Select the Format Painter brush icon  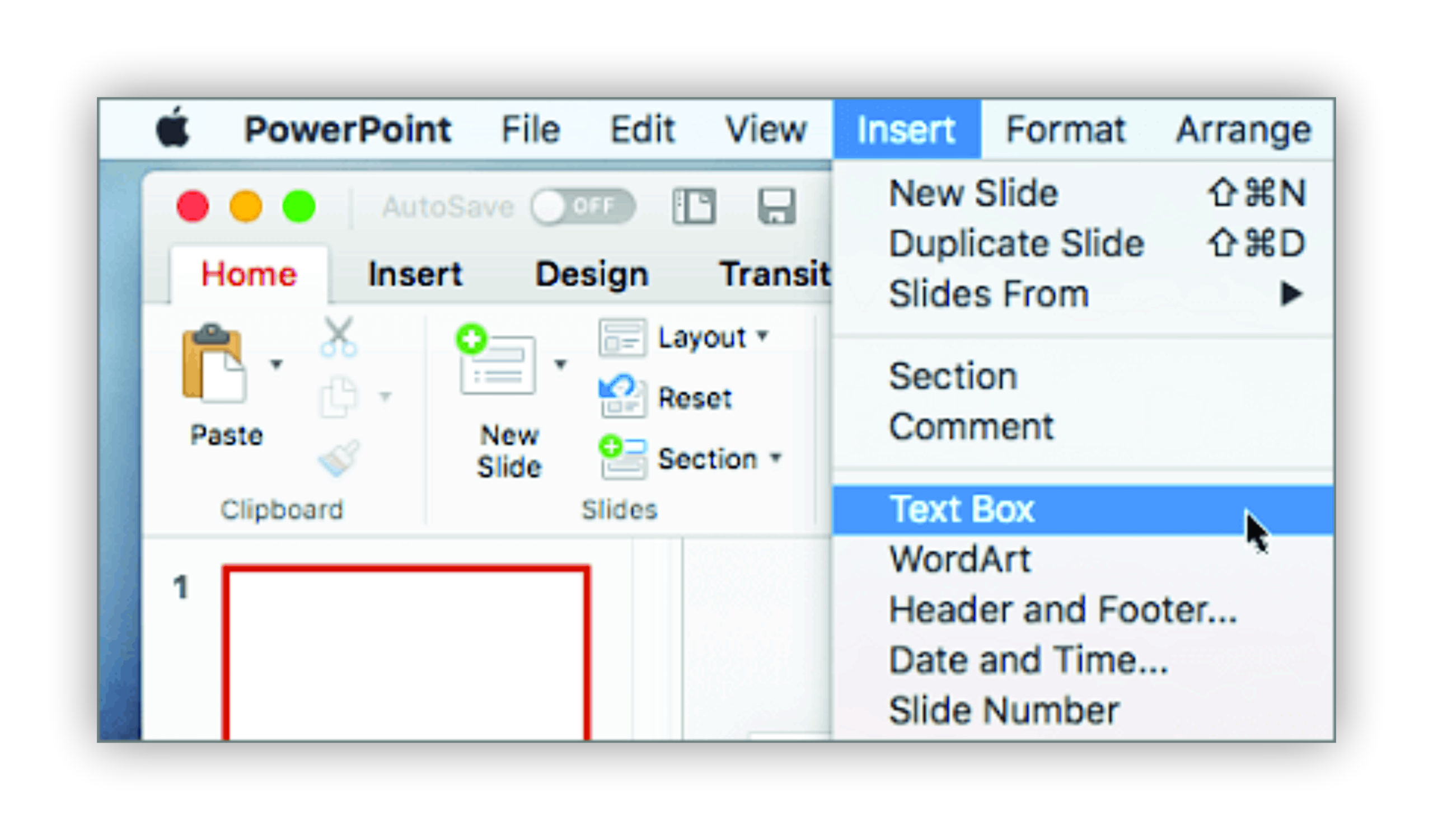coord(339,458)
